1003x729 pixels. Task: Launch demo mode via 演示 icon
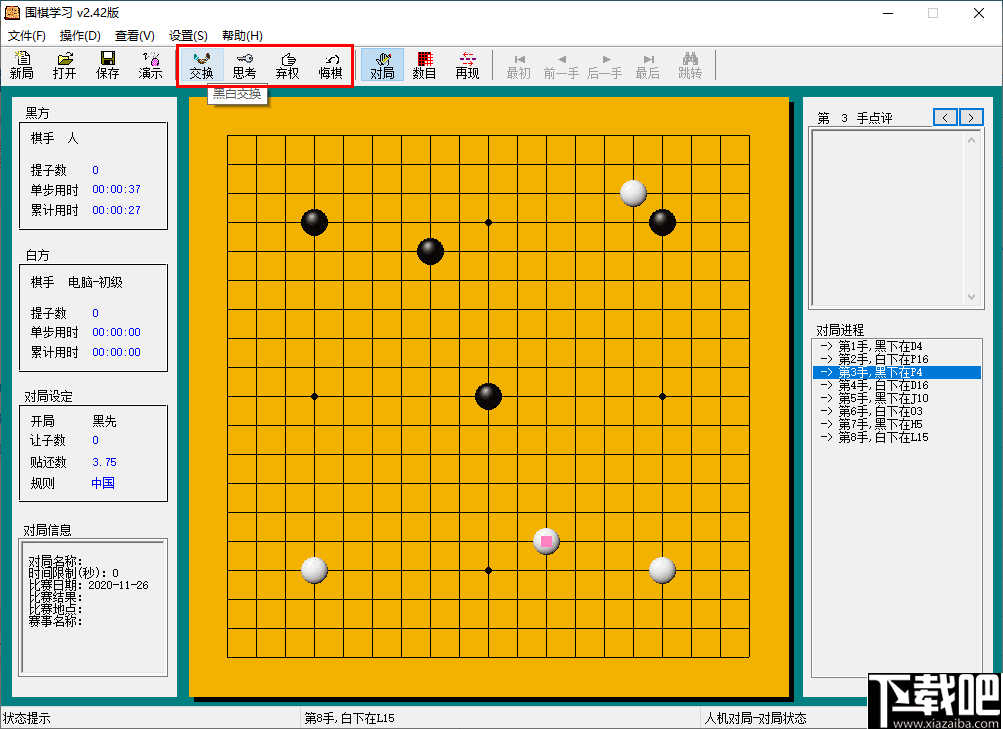(x=151, y=65)
